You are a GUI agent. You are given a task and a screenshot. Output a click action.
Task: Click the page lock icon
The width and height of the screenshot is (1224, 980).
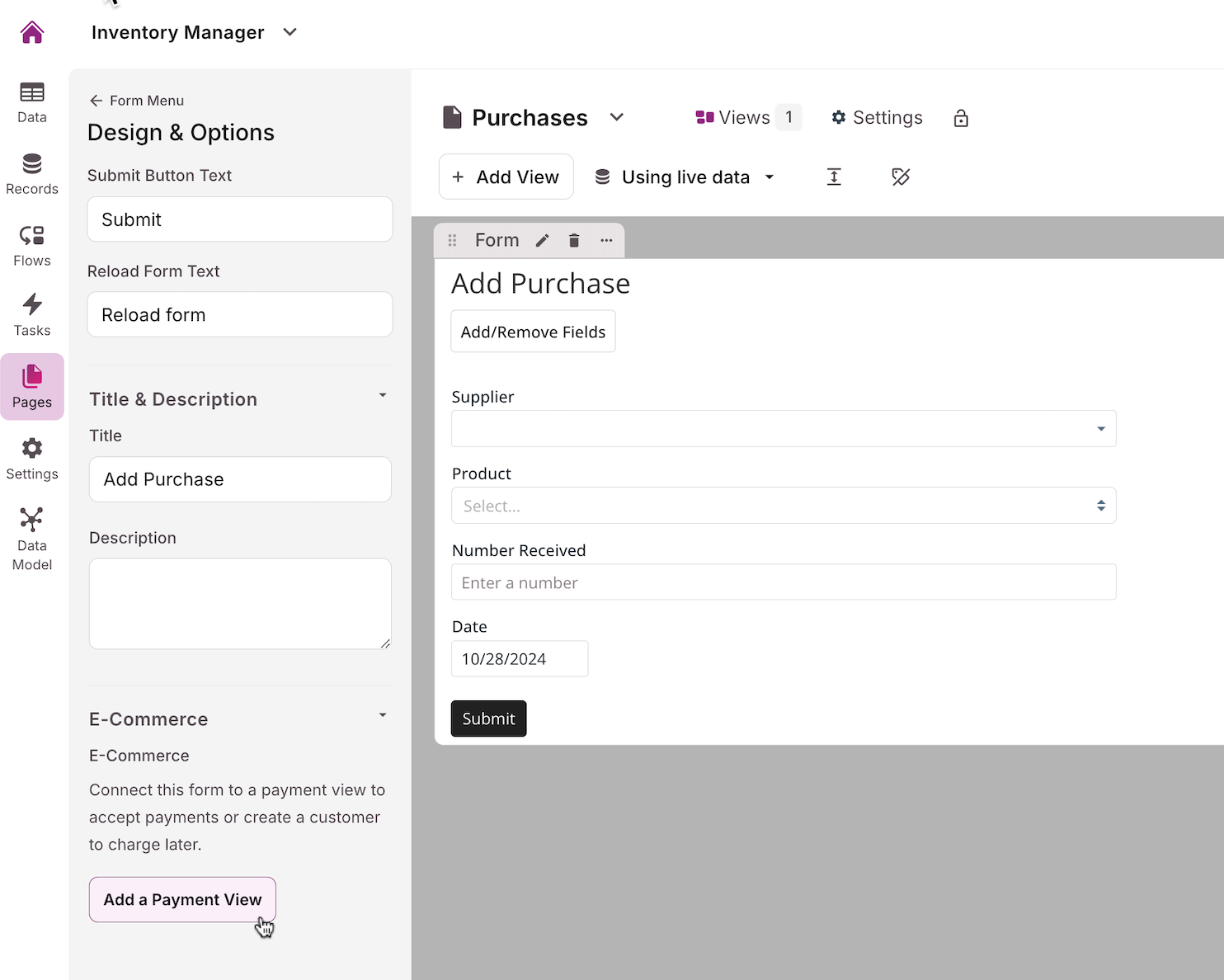point(960,118)
